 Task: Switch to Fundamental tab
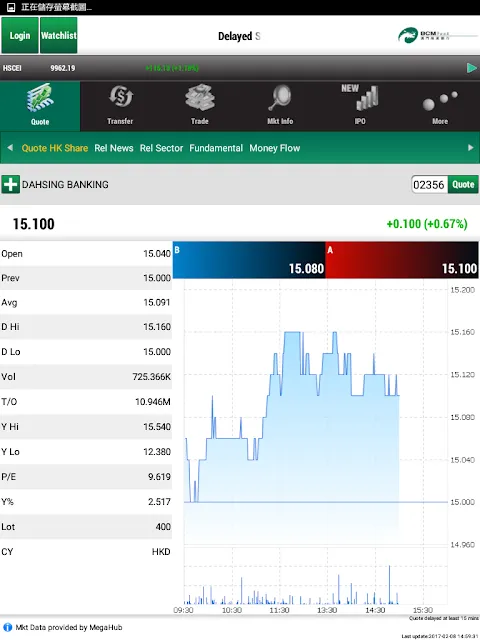pyautogui.click(x=216, y=148)
